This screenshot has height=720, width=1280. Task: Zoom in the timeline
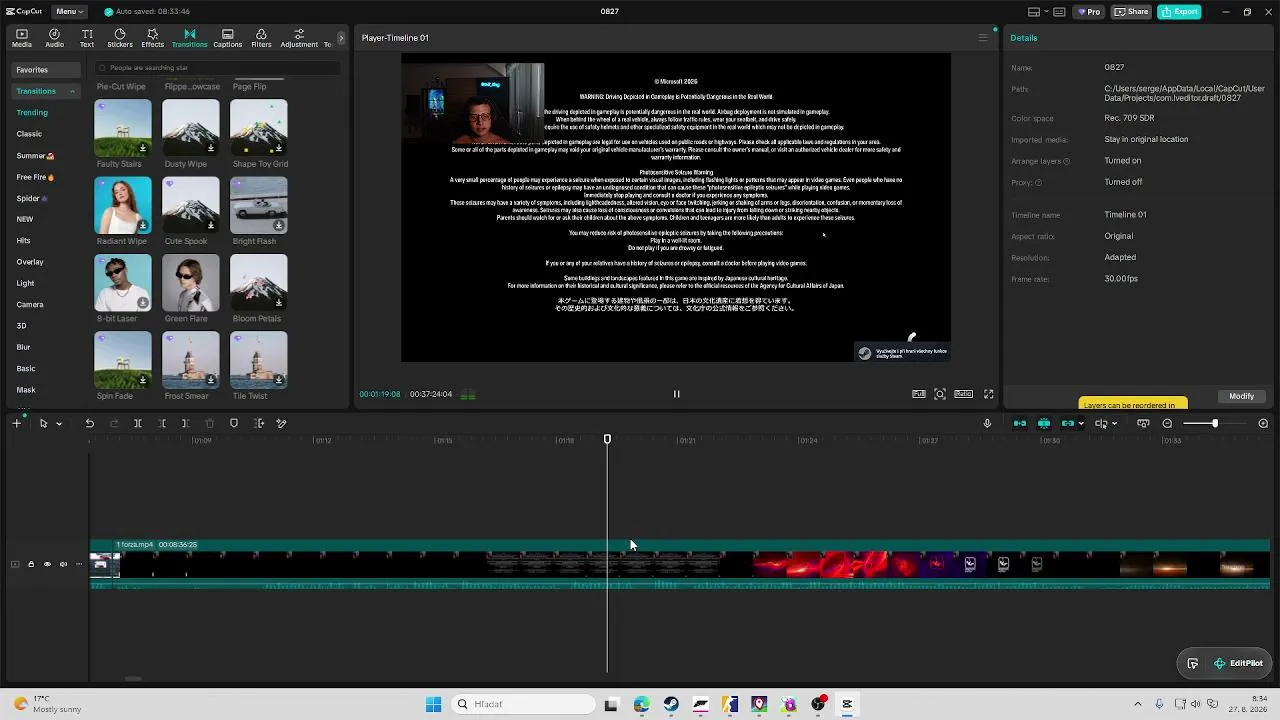coord(1263,424)
